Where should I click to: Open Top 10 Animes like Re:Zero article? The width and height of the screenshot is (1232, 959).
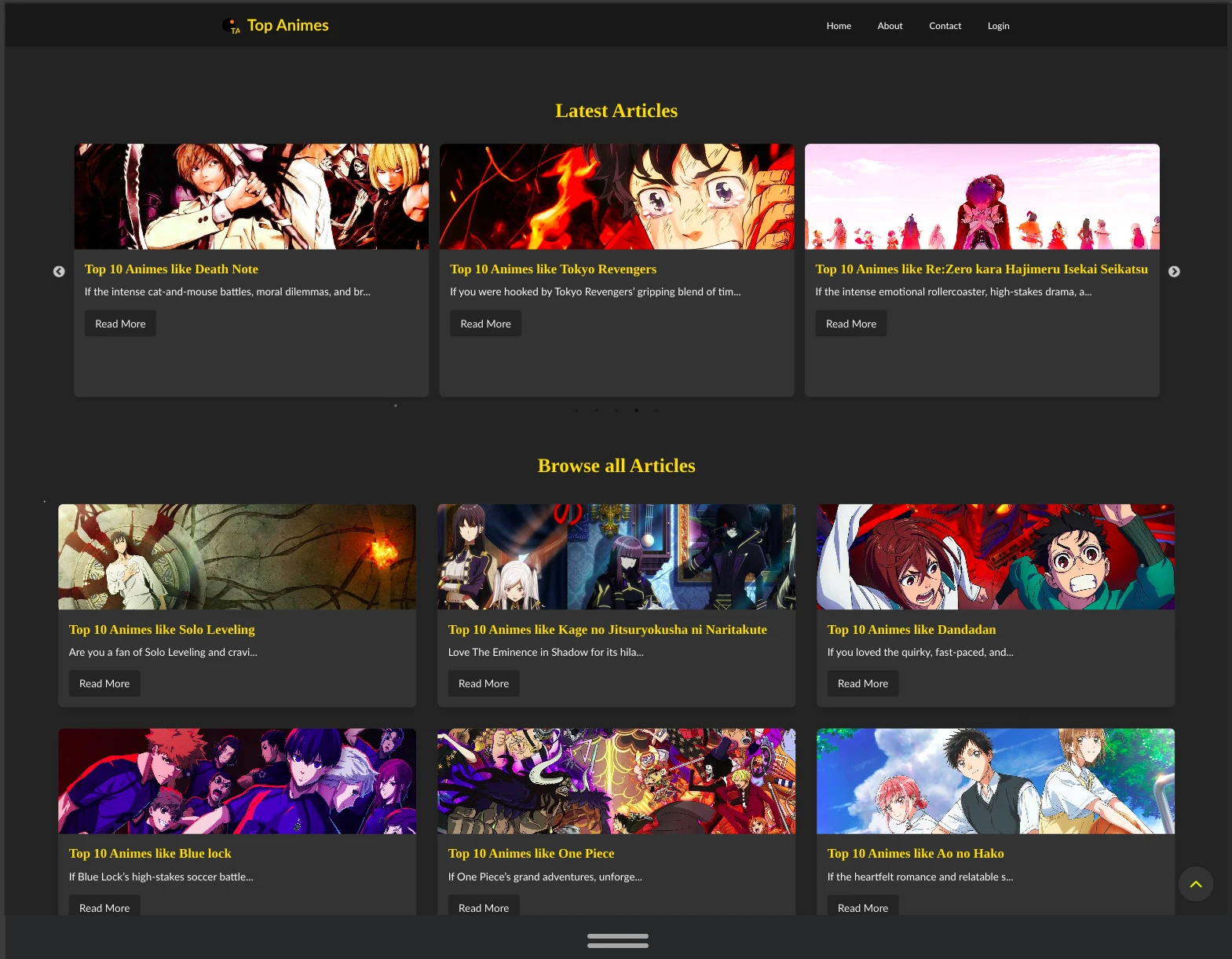(982, 269)
